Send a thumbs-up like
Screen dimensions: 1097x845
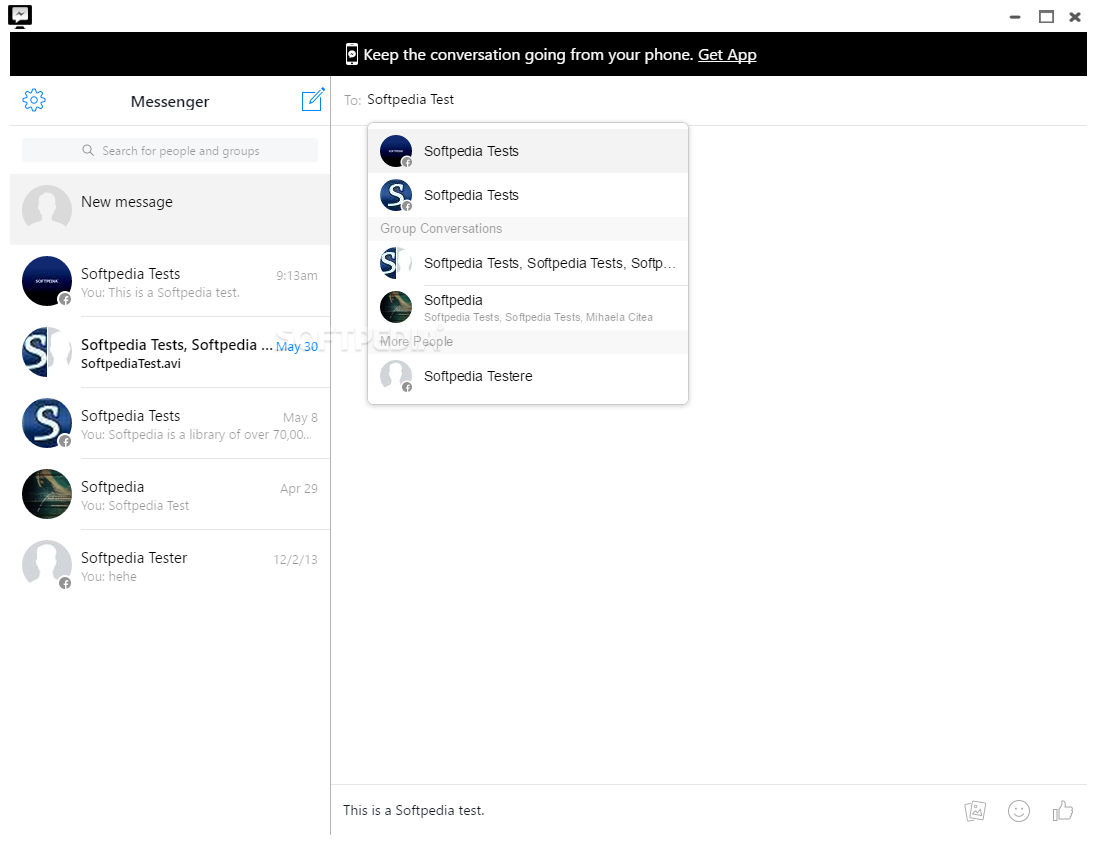pos(1063,810)
